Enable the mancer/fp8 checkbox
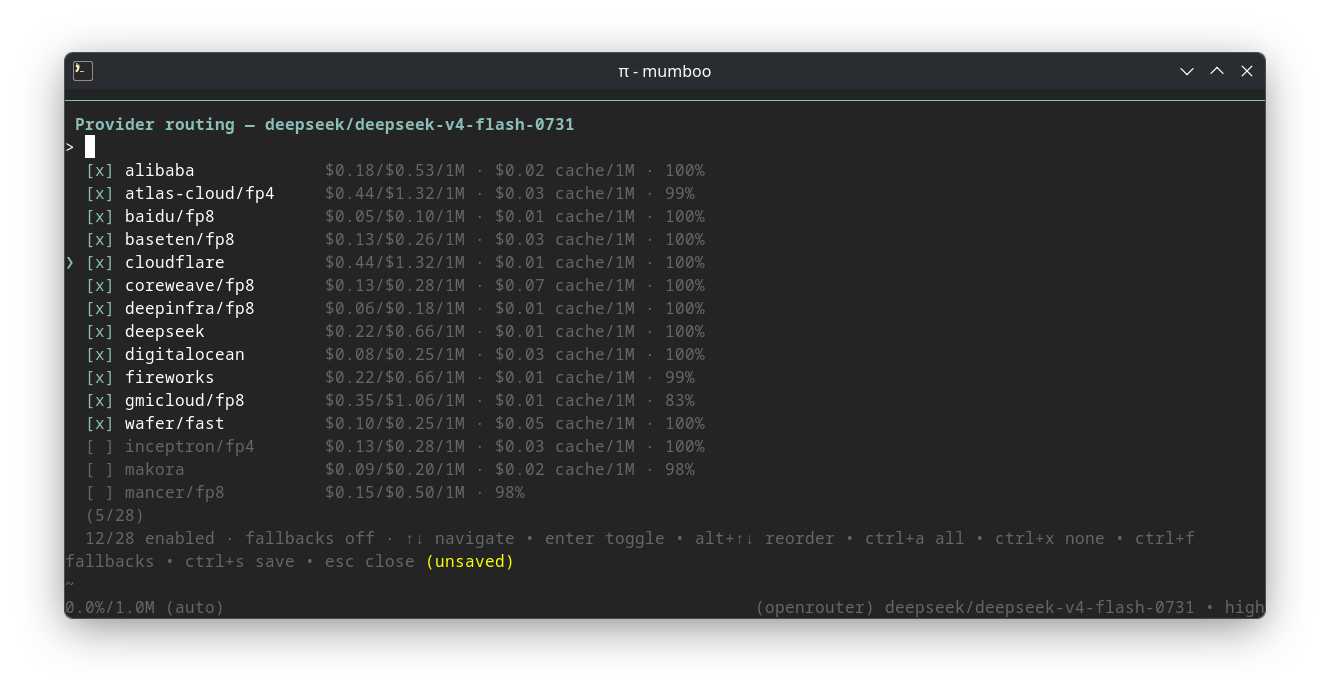 click(x=100, y=492)
